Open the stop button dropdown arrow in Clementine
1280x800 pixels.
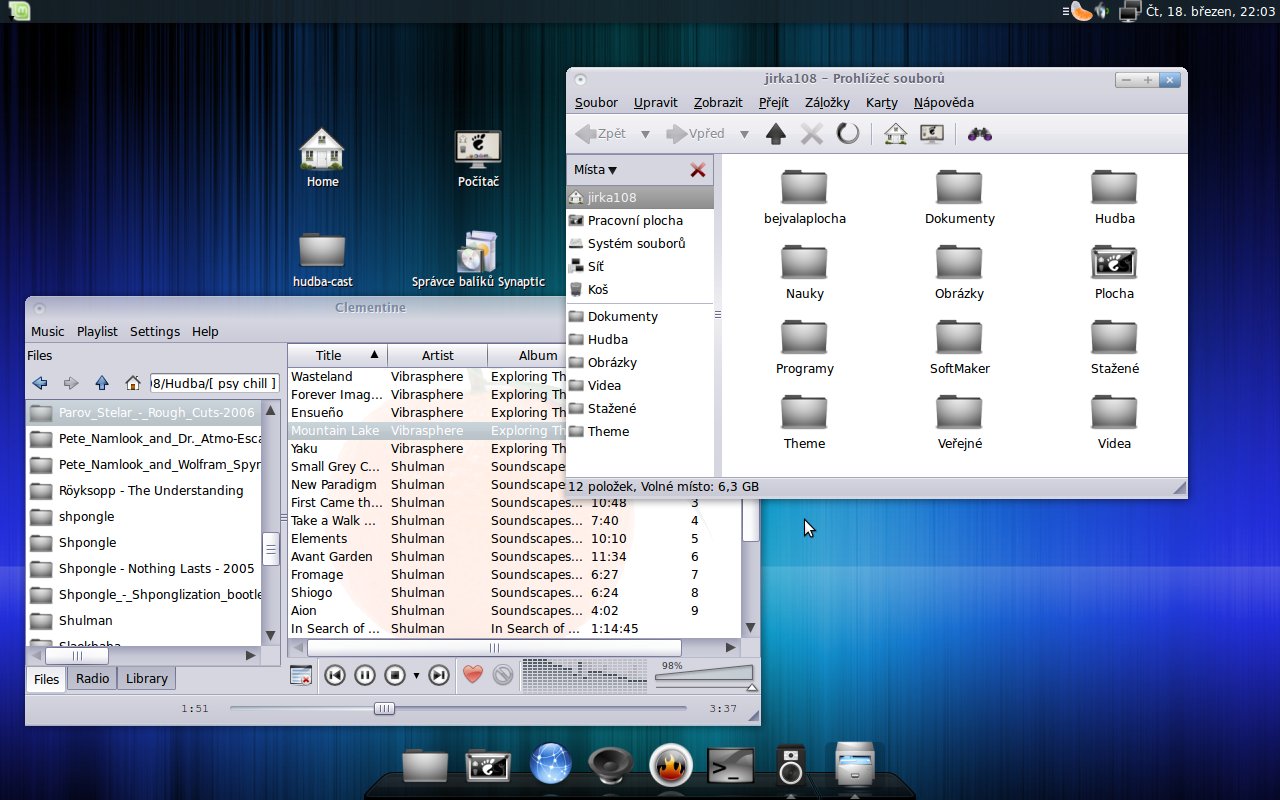click(416, 676)
